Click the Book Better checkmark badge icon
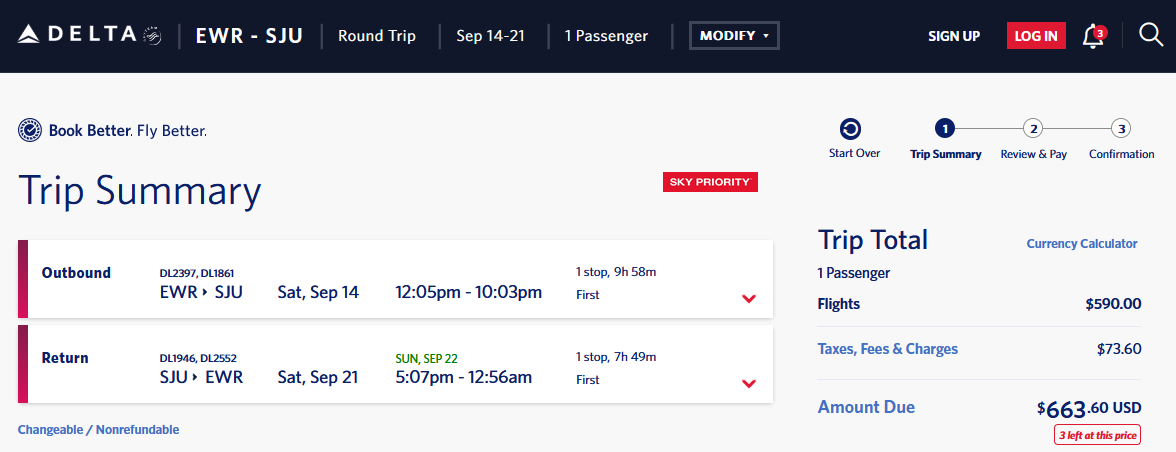The image size is (1176, 452). tap(29, 130)
